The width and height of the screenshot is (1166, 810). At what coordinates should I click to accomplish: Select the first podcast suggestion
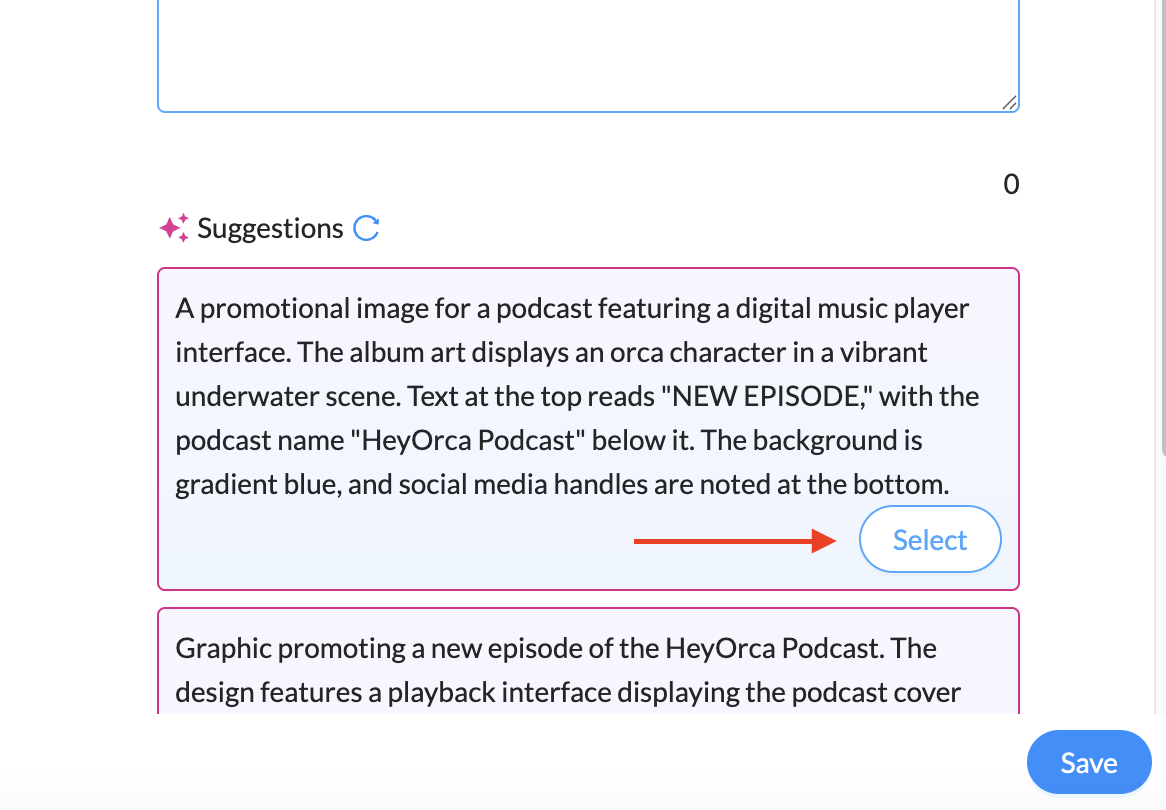click(930, 539)
